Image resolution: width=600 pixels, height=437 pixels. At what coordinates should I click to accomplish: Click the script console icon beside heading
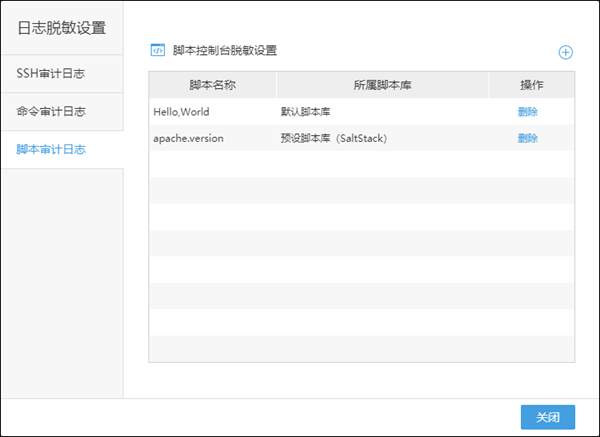(157, 50)
